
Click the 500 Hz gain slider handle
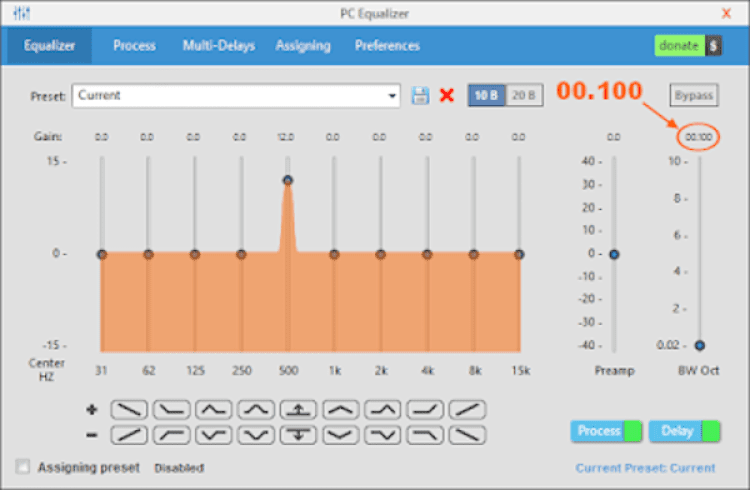(x=287, y=180)
